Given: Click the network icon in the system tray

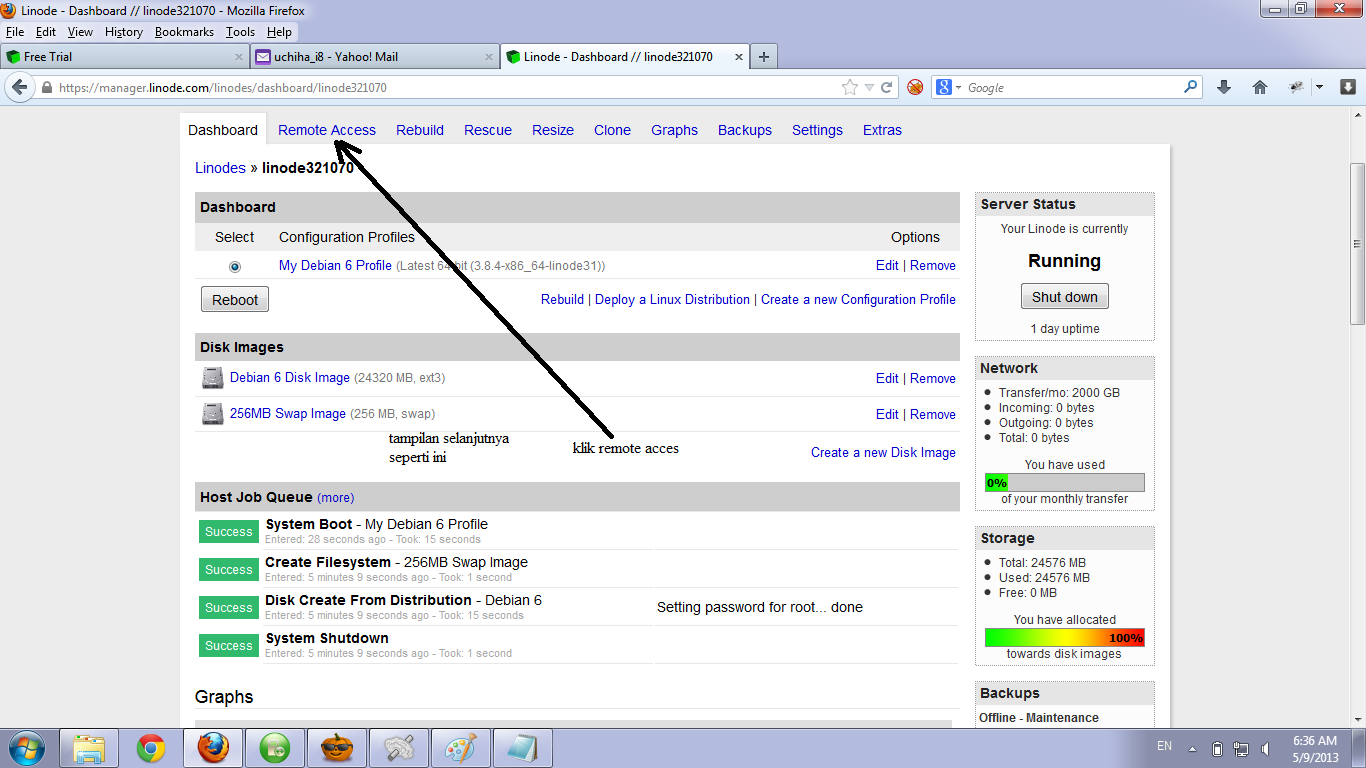Looking at the screenshot, I should [x=1241, y=748].
